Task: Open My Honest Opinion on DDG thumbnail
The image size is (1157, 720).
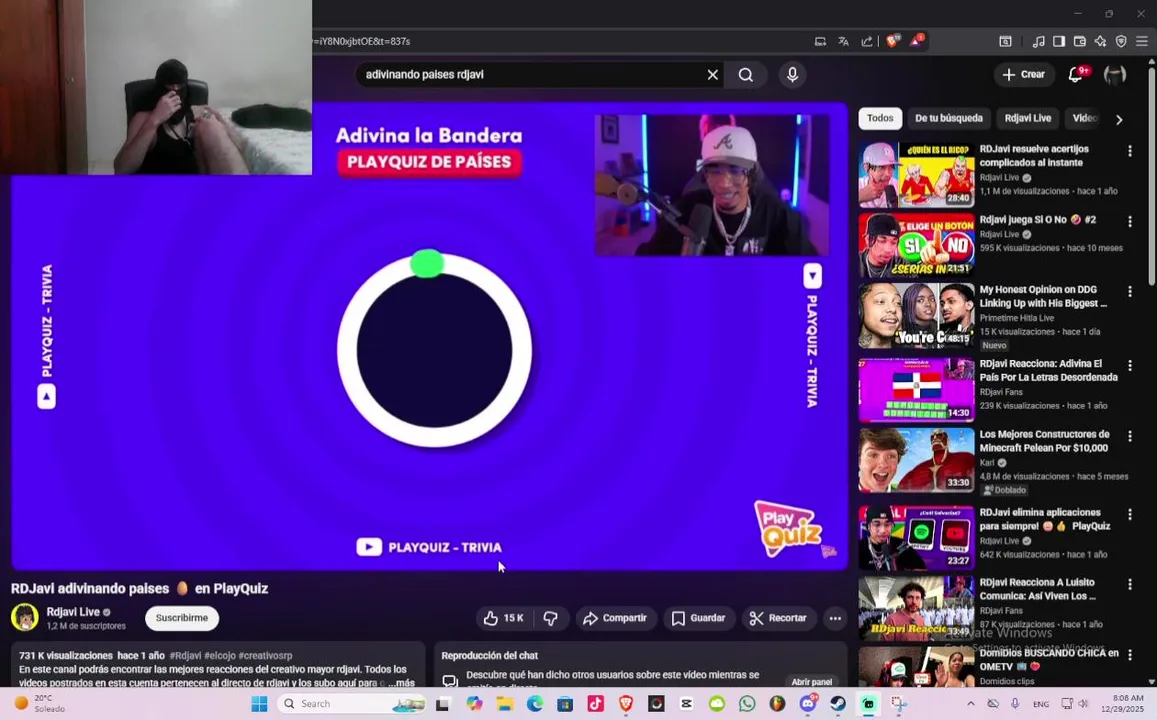Action: (916, 316)
